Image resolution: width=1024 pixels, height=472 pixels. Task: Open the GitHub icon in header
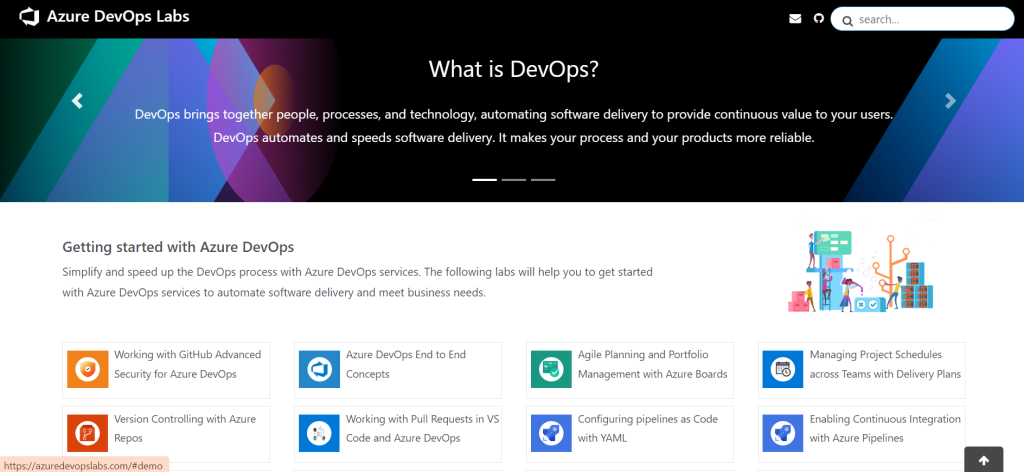click(x=818, y=18)
